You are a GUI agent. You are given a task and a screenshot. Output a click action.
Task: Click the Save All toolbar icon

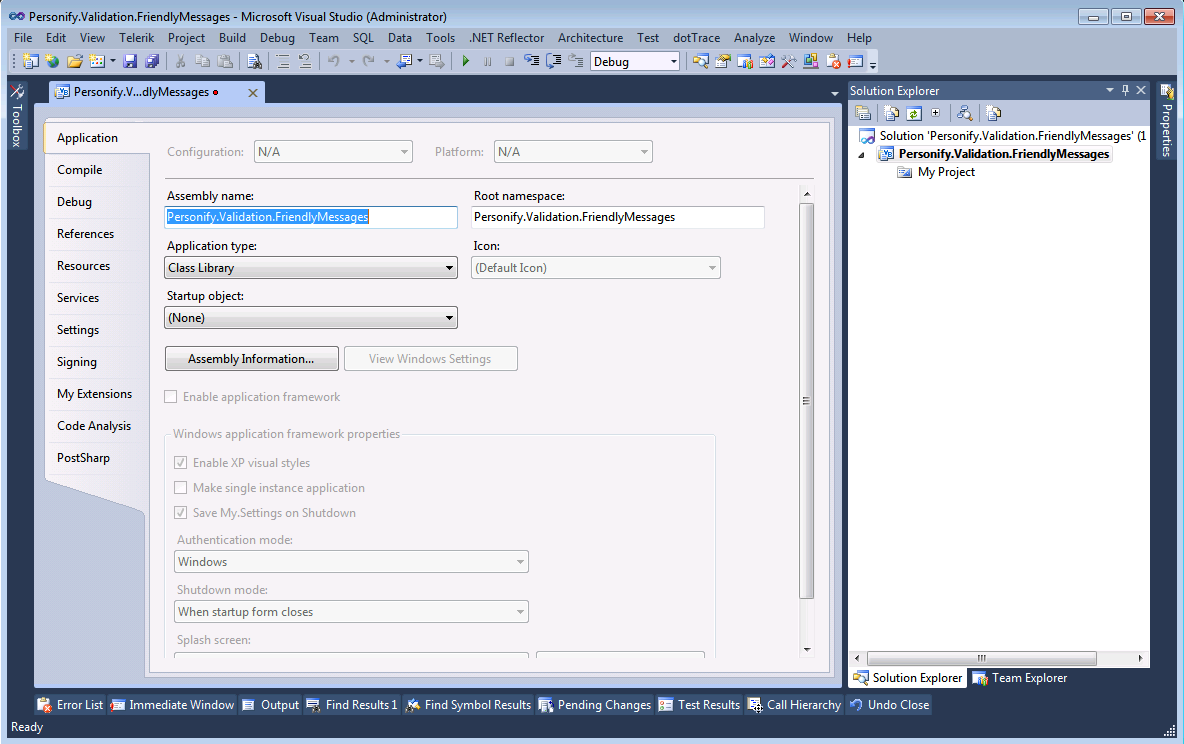(x=152, y=61)
